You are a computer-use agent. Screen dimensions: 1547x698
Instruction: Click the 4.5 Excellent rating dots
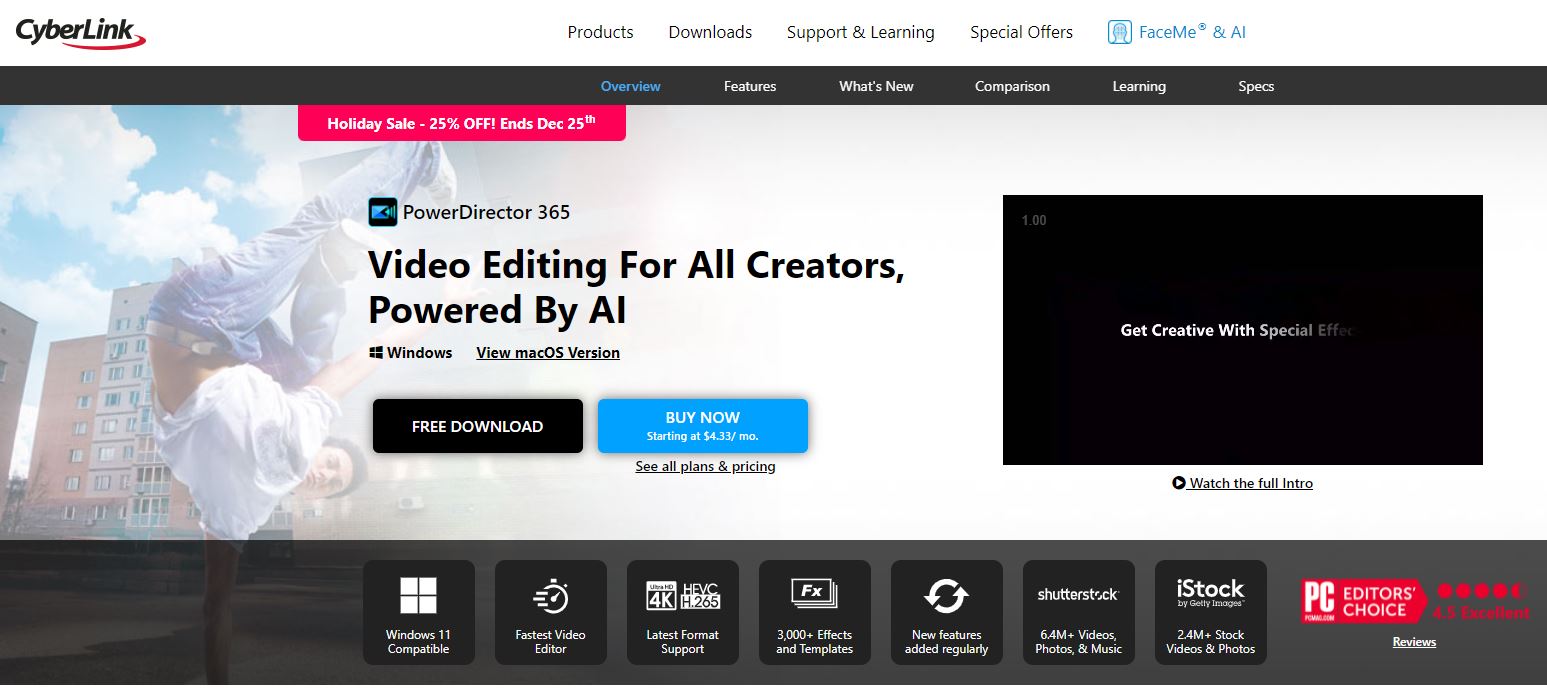pyautogui.click(x=1481, y=591)
